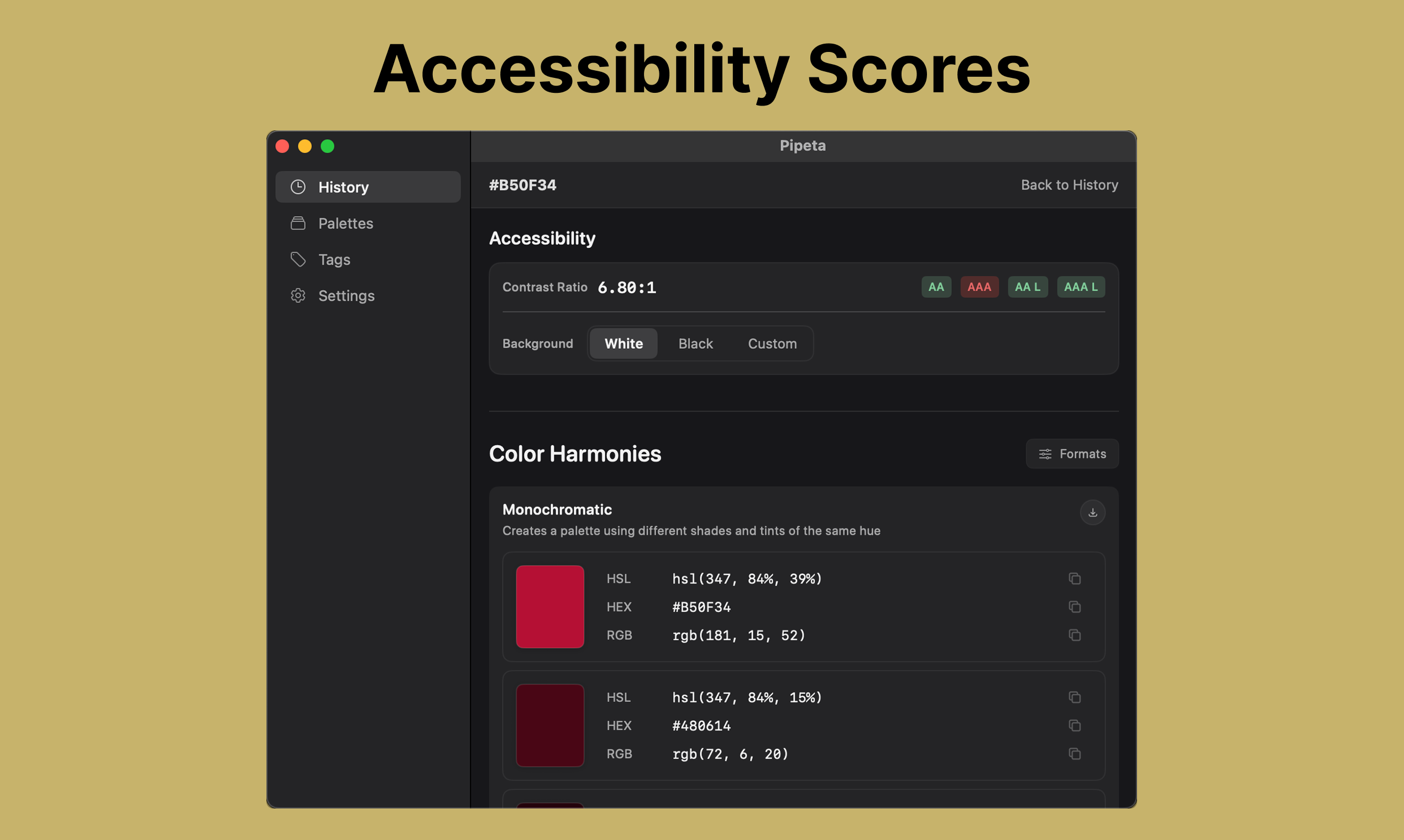Click the Tags label icon in sidebar

298,259
